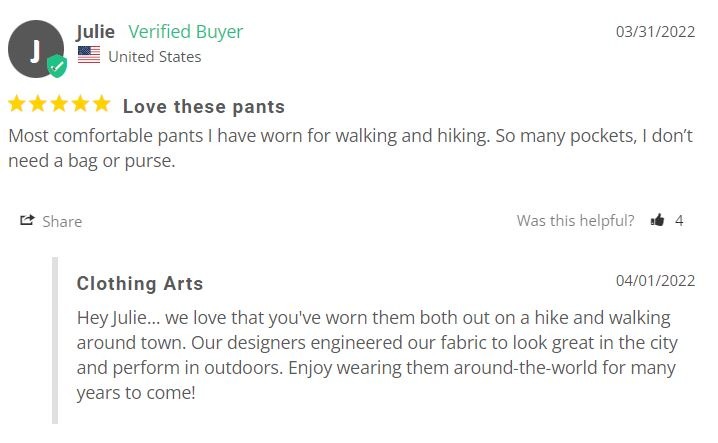Click the share arrow icon
718x443 pixels.
[x=27, y=220]
